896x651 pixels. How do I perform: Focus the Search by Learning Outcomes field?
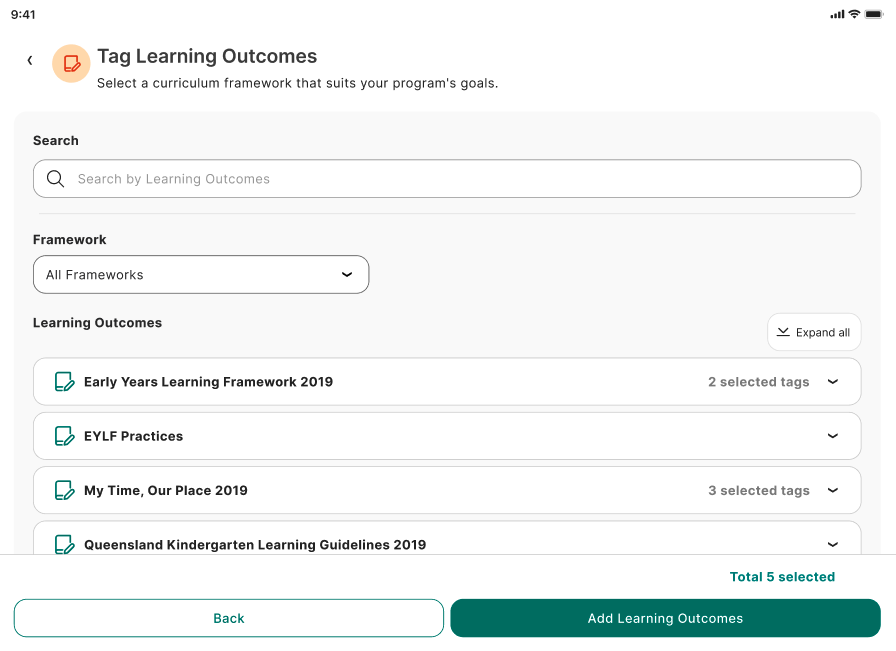click(x=460, y=179)
